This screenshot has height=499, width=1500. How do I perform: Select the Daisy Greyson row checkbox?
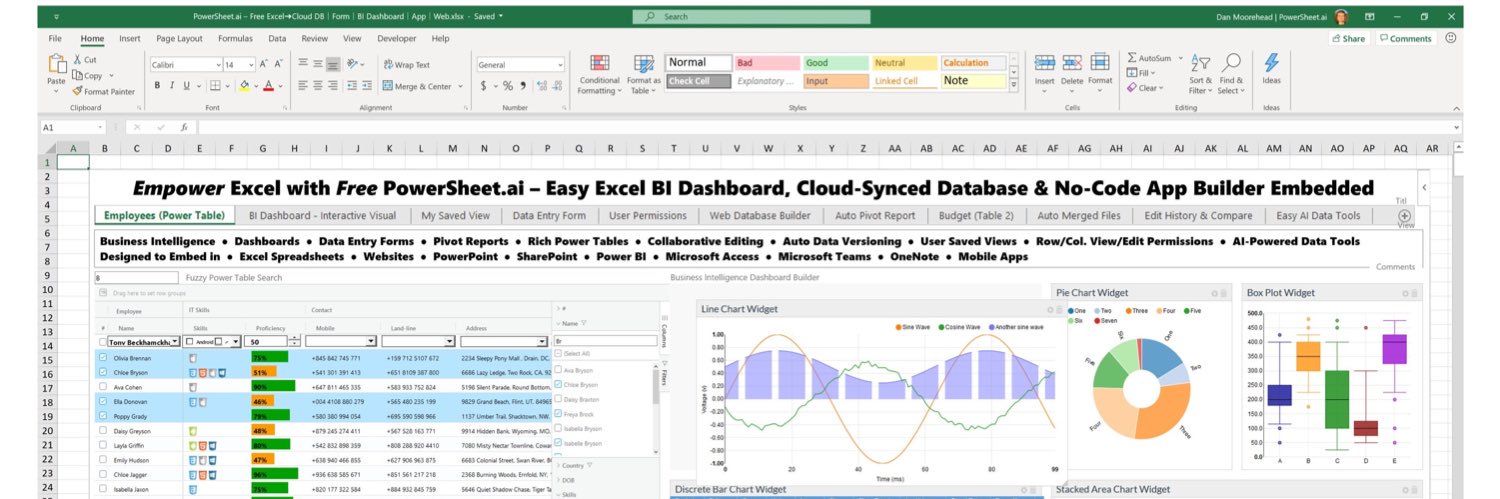[x=103, y=430]
